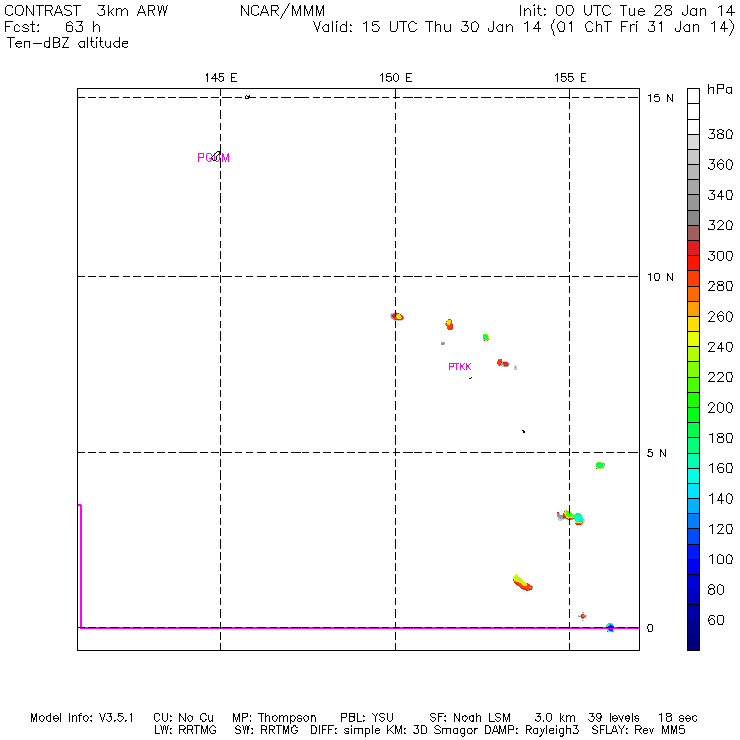
Task: Click the '15 N' latitude label
Action: (x=660, y=98)
